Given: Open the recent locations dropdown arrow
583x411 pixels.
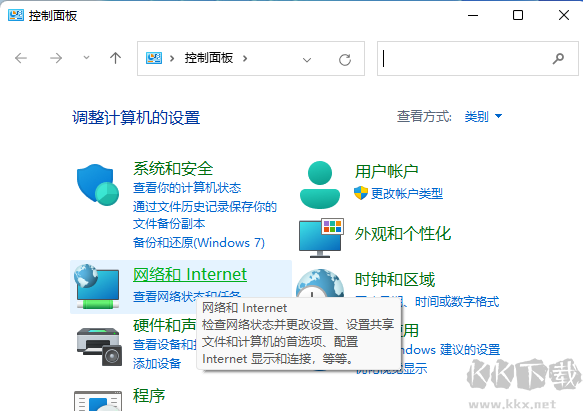Looking at the screenshot, I should click(86, 58).
